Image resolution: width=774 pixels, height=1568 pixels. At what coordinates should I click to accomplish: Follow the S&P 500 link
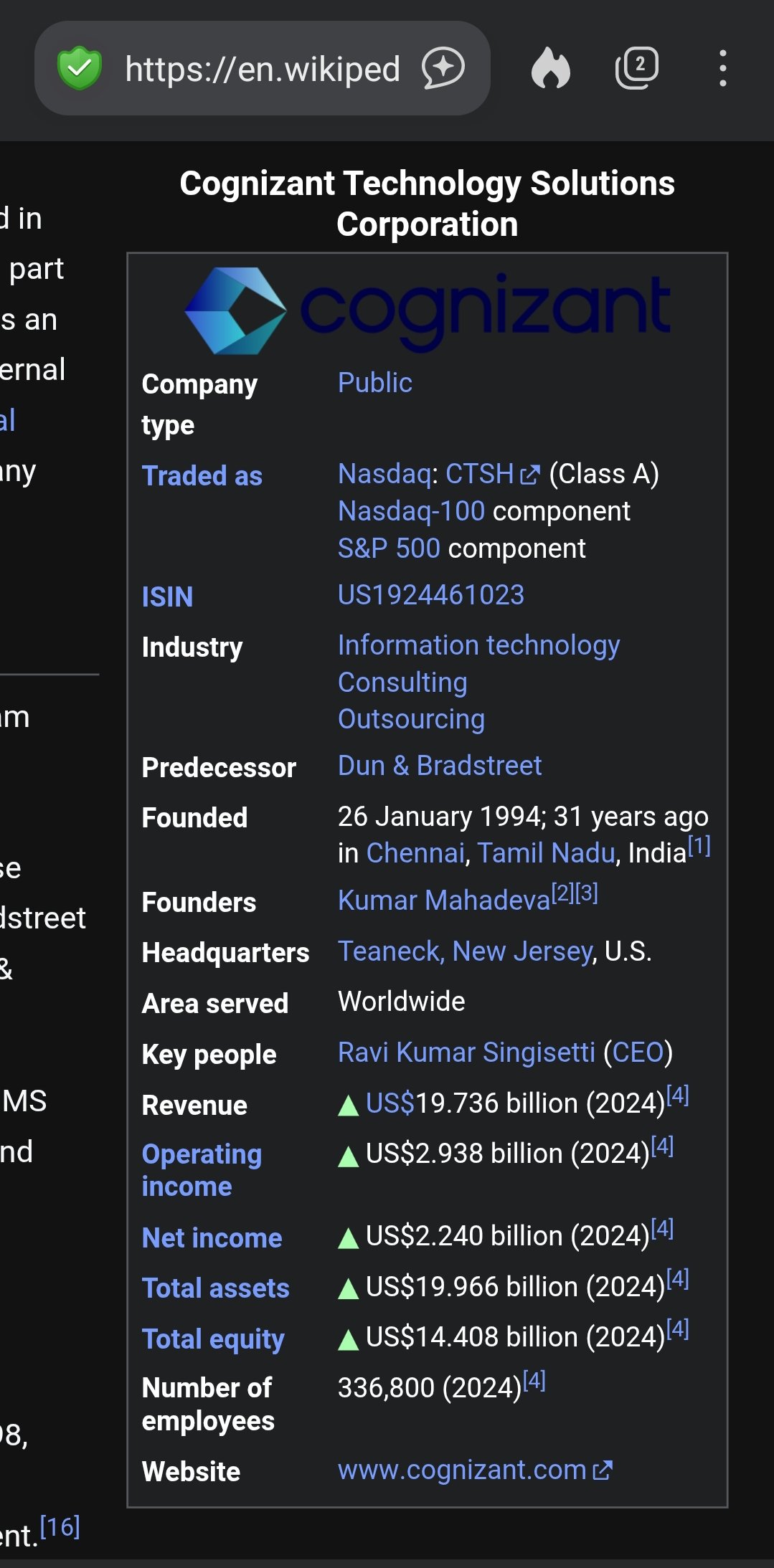389,548
